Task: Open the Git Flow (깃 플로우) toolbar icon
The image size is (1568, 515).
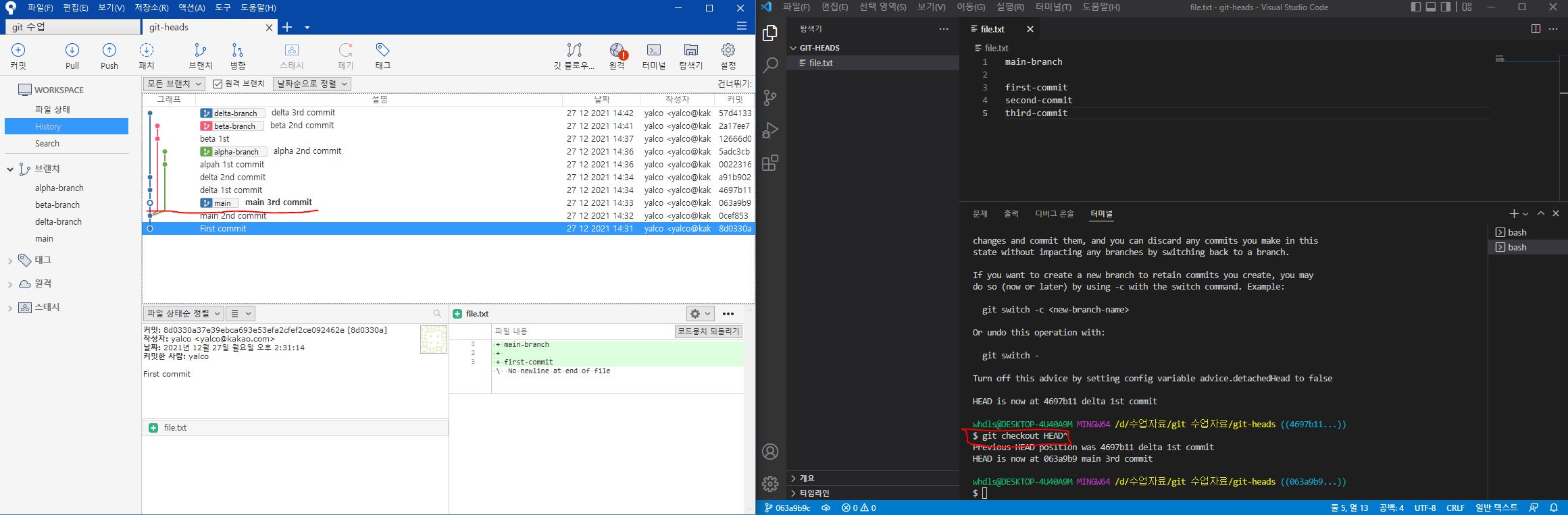Action: pyautogui.click(x=574, y=56)
